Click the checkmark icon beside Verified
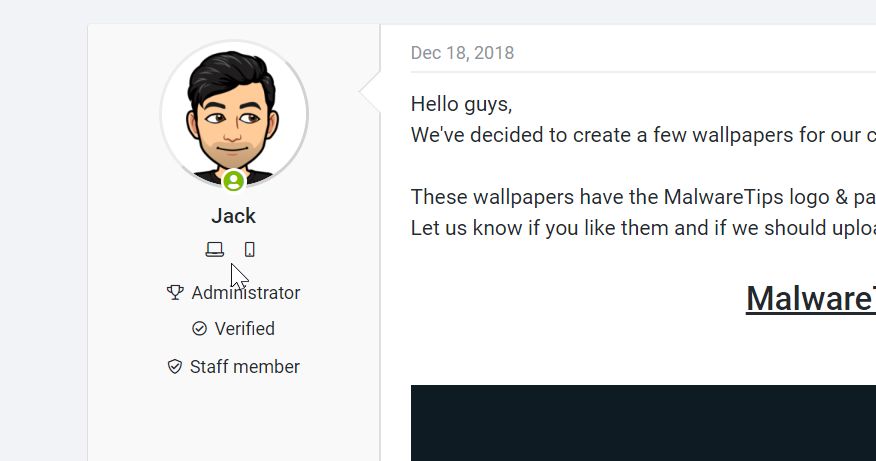Viewport: 876px width, 461px height. click(x=199, y=329)
